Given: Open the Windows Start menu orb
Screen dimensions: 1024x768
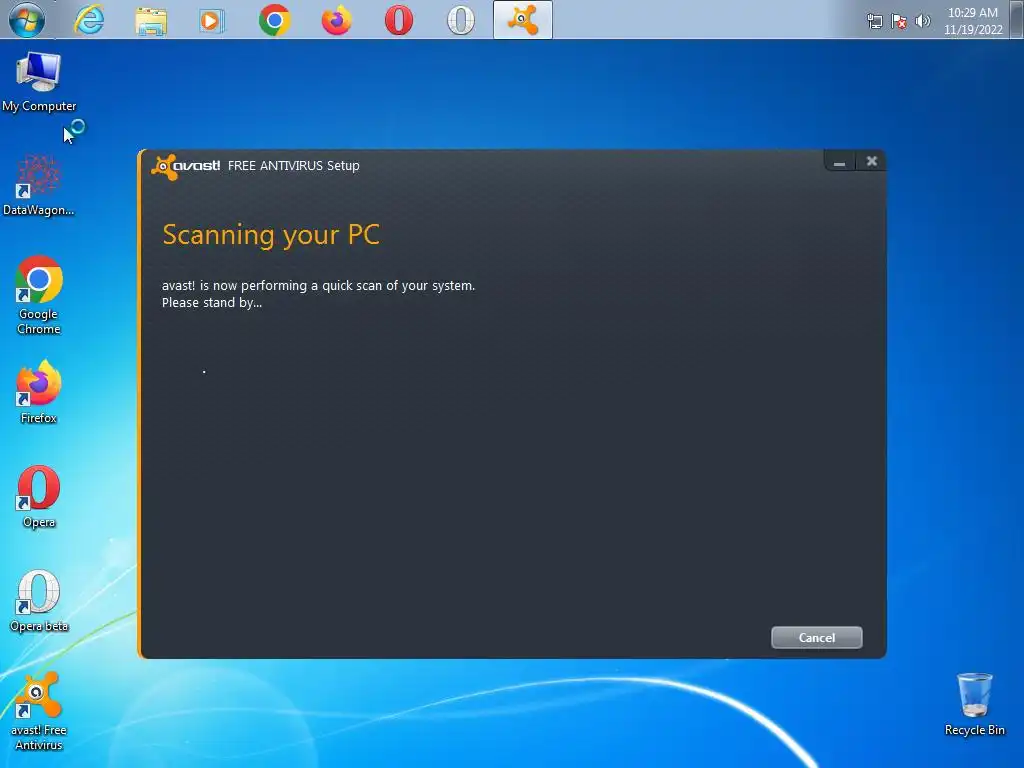Looking at the screenshot, I should click(27, 20).
